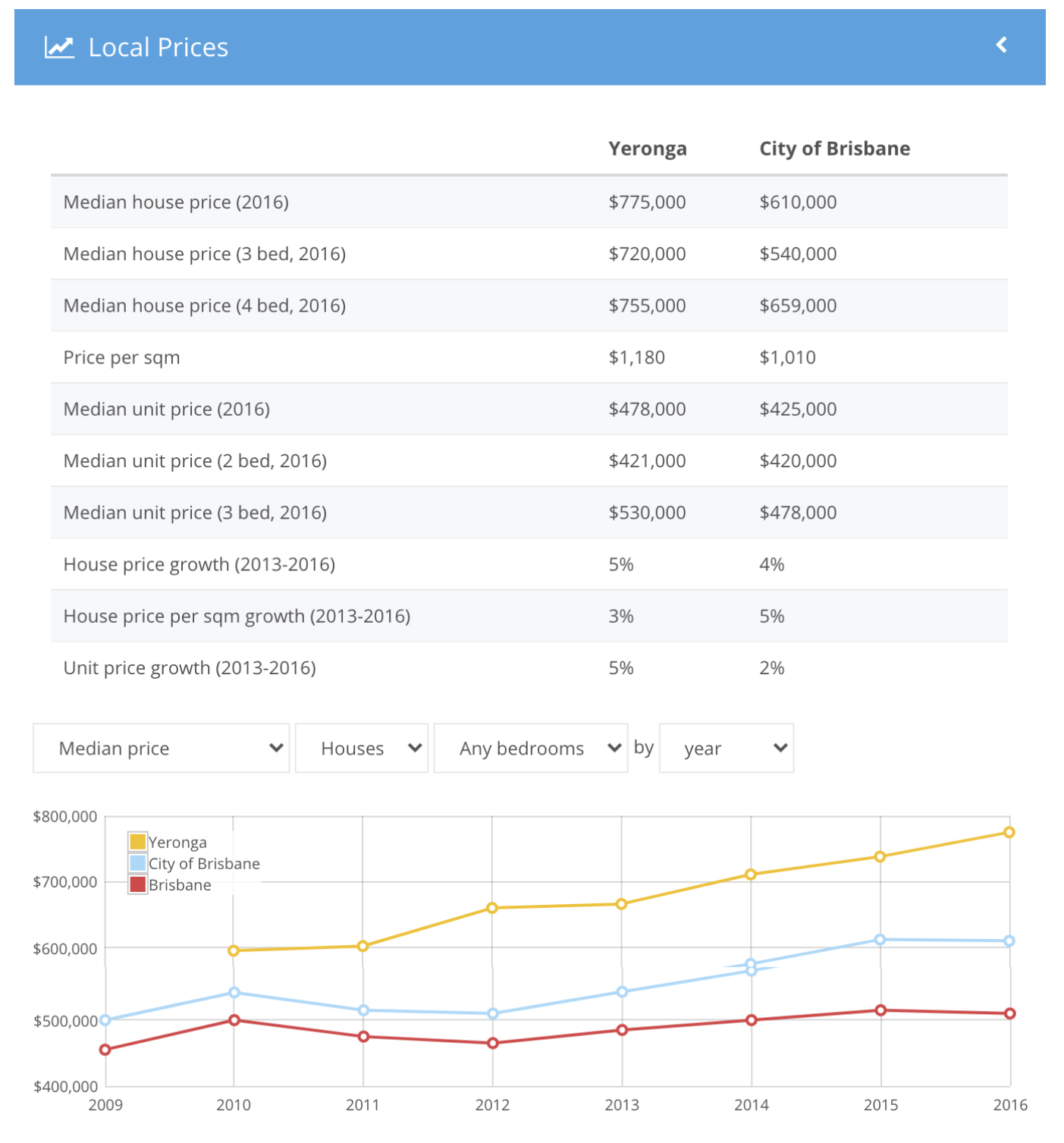Select the Yeronga 2012 data point

click(x=492, y=908)
